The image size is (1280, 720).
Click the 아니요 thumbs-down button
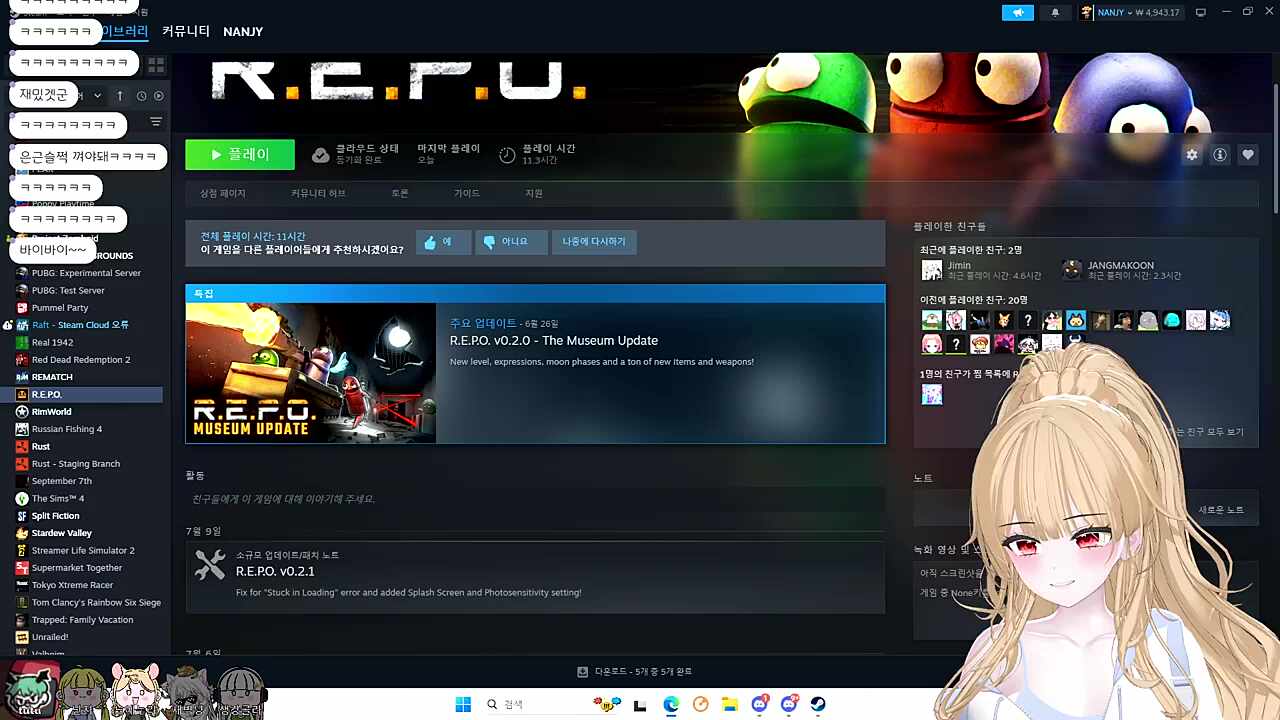click(x=512, y=242)
